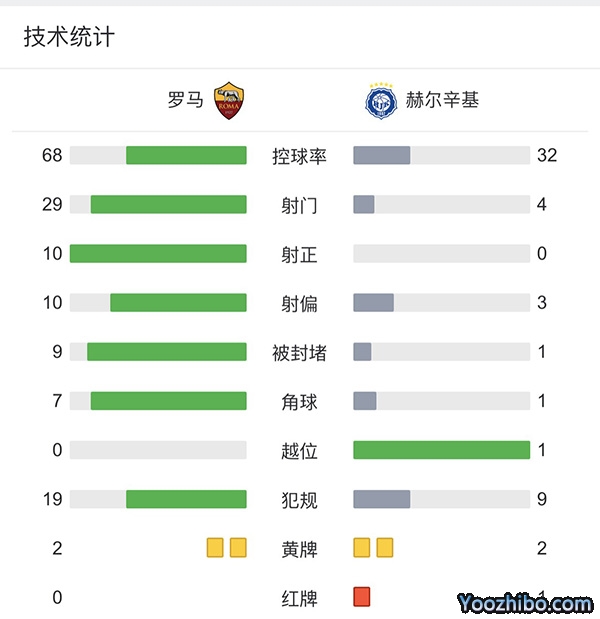Click the 角球 corner kicks label
The width and height of the screenshot is (600, 619).
(299, 402)
